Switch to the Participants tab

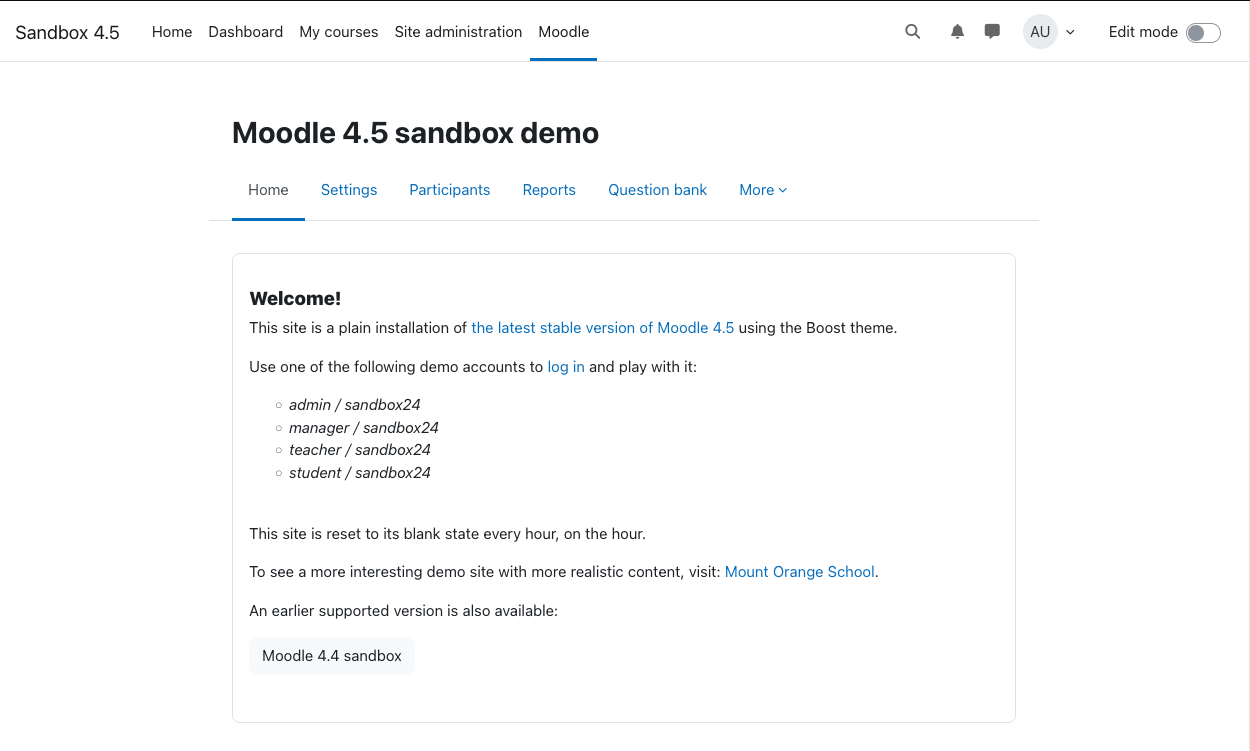click(450, 190)
